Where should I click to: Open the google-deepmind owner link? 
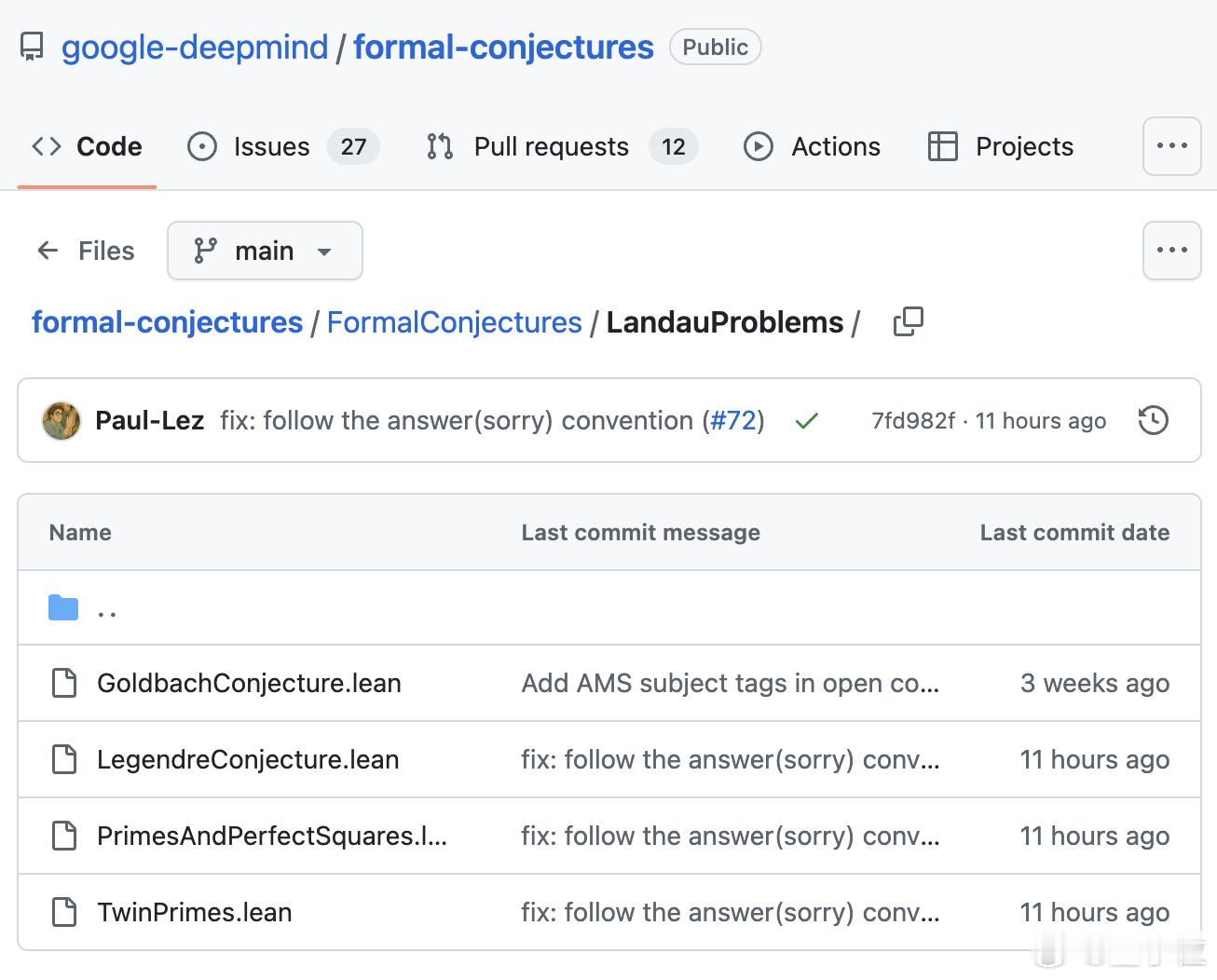point(195,47)
